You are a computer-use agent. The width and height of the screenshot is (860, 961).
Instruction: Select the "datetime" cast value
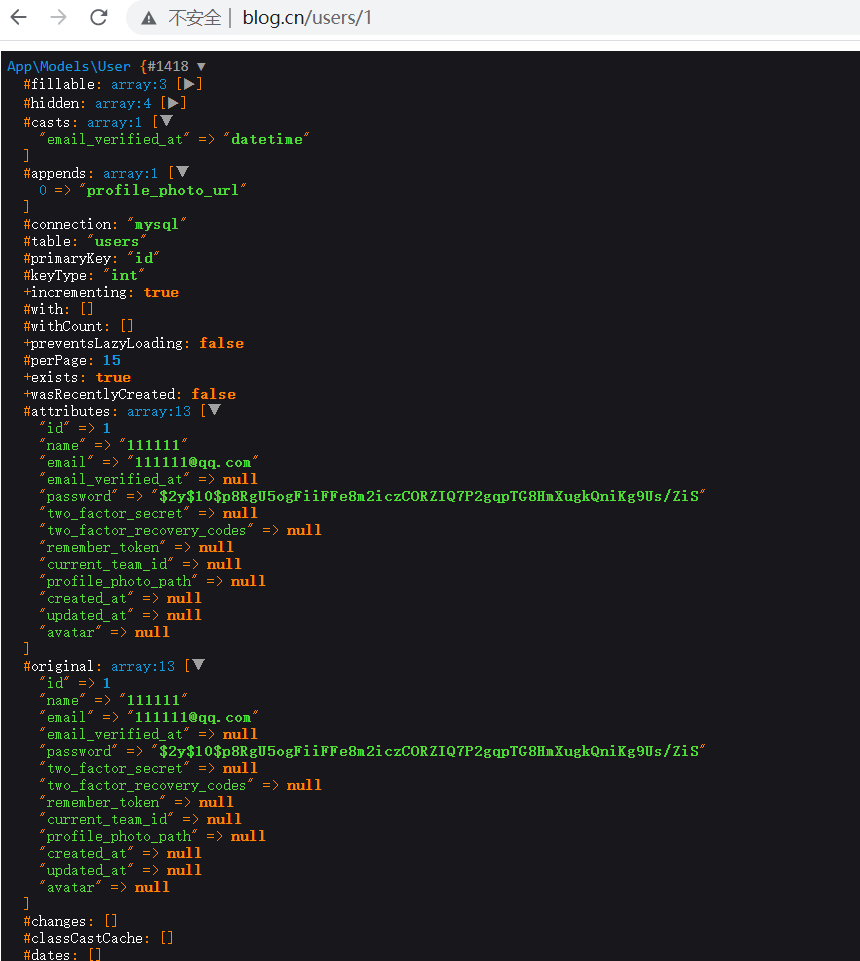click(267, 139)
